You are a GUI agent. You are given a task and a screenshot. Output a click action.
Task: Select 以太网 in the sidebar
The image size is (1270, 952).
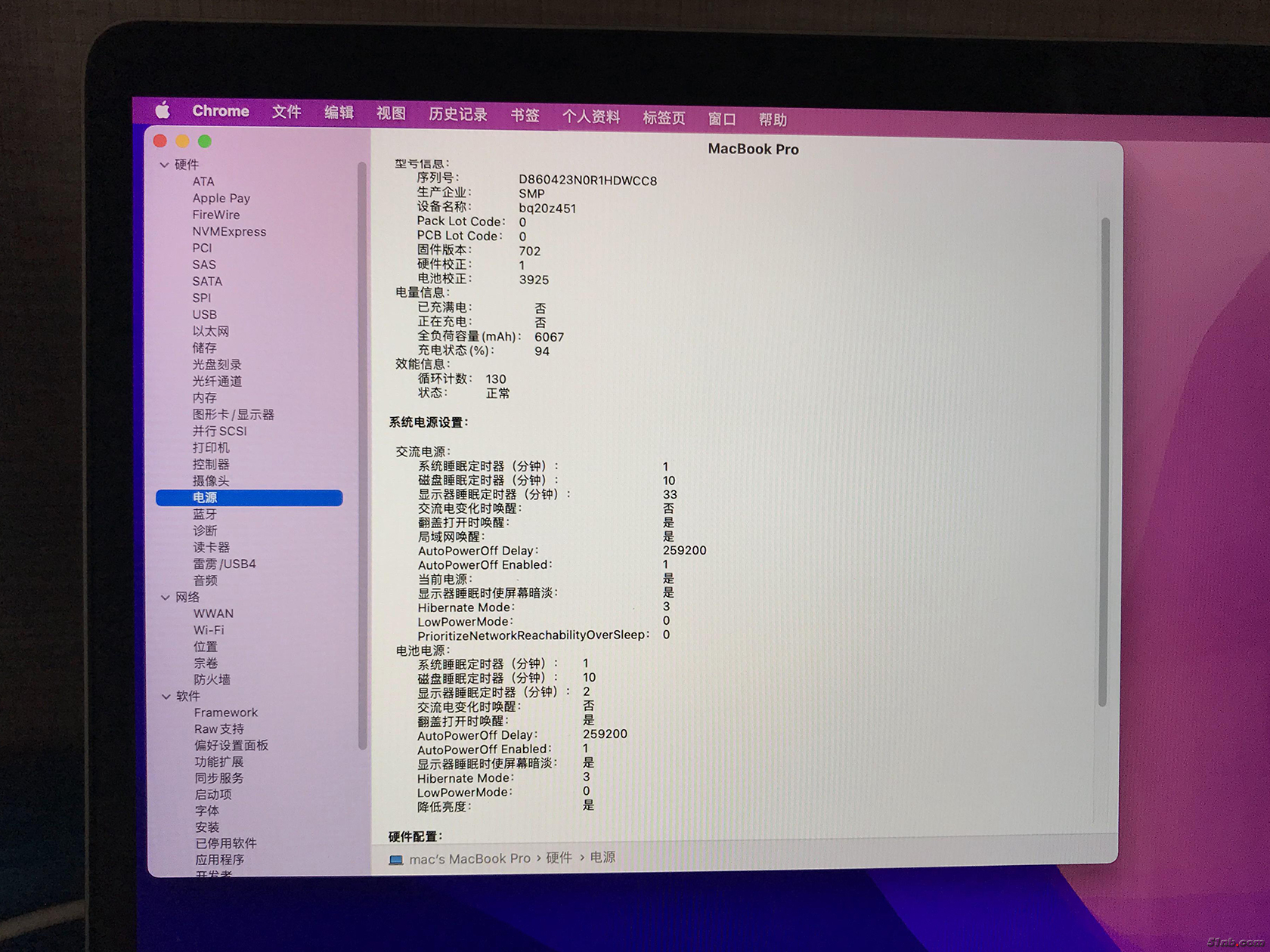coord(211,331)
